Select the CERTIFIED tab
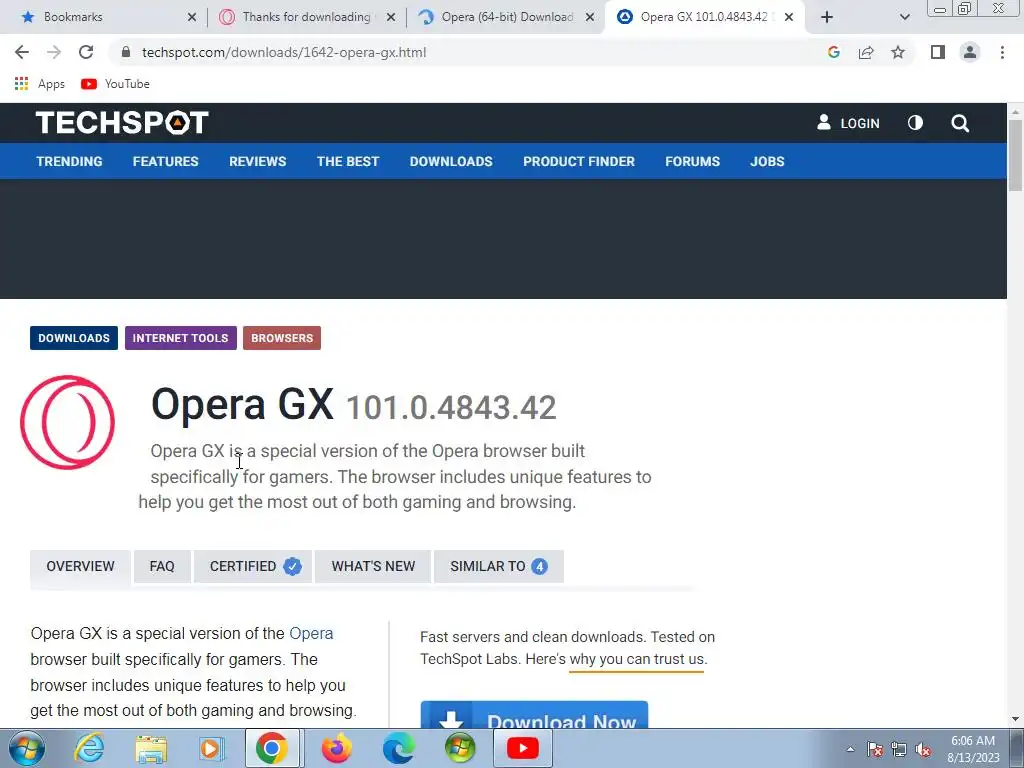This screenshot has height=768, width=1024. (x=253, y=566)
